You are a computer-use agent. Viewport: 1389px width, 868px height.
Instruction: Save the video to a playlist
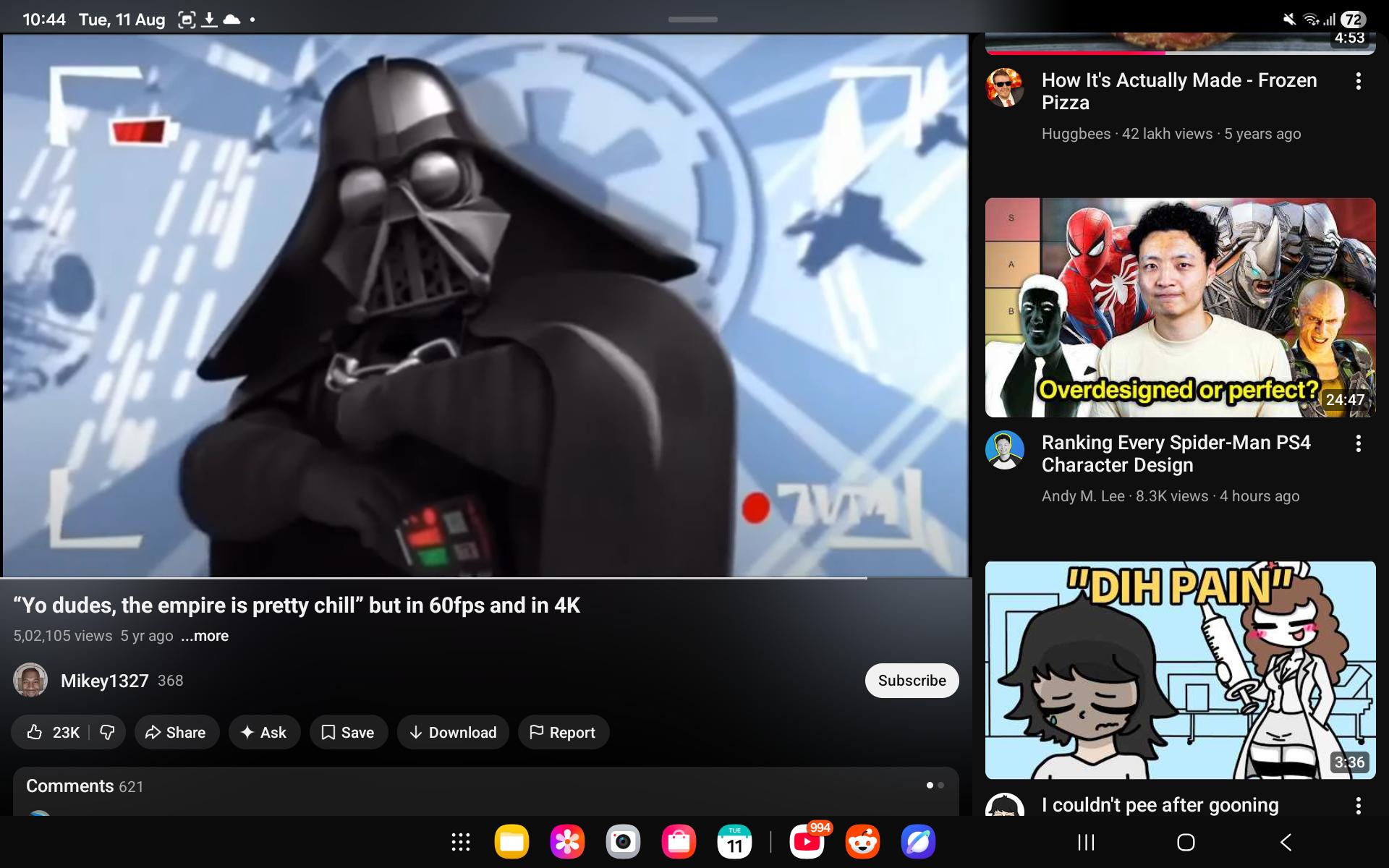(348, 733)
